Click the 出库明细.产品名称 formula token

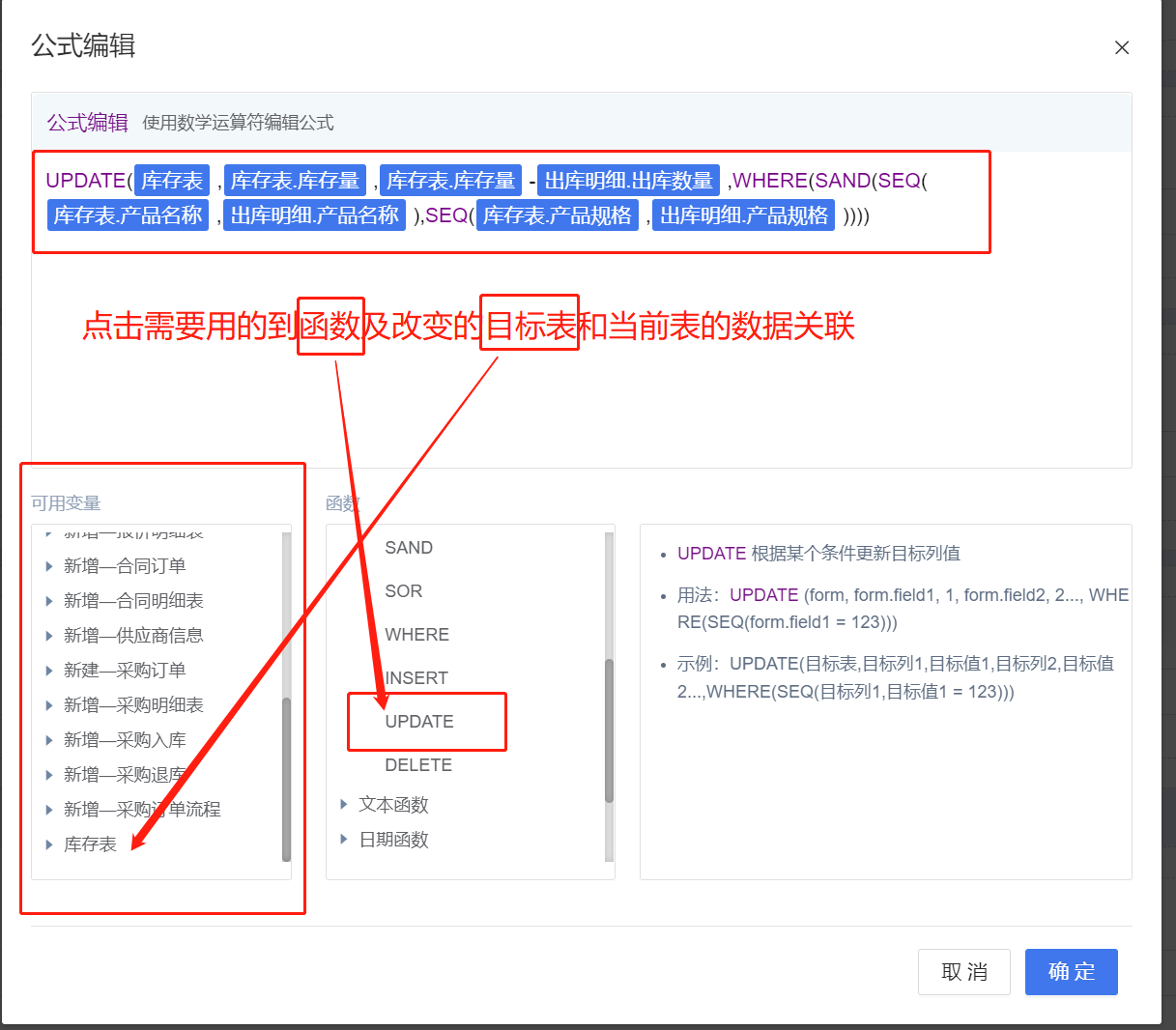click(x=315, y=215)
